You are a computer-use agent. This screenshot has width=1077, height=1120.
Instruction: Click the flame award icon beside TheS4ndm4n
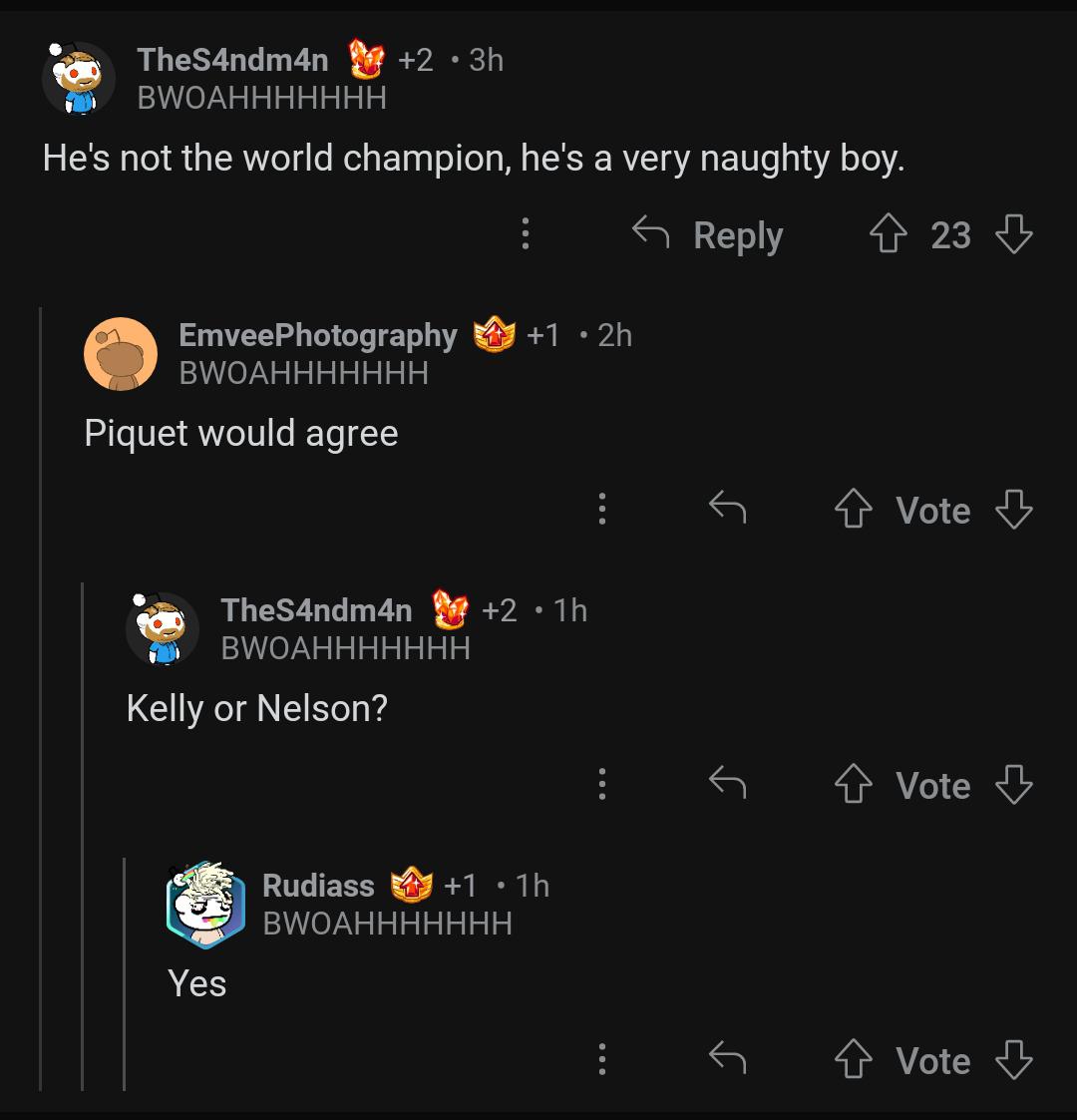pyautogui.click(x=367, y=59)
